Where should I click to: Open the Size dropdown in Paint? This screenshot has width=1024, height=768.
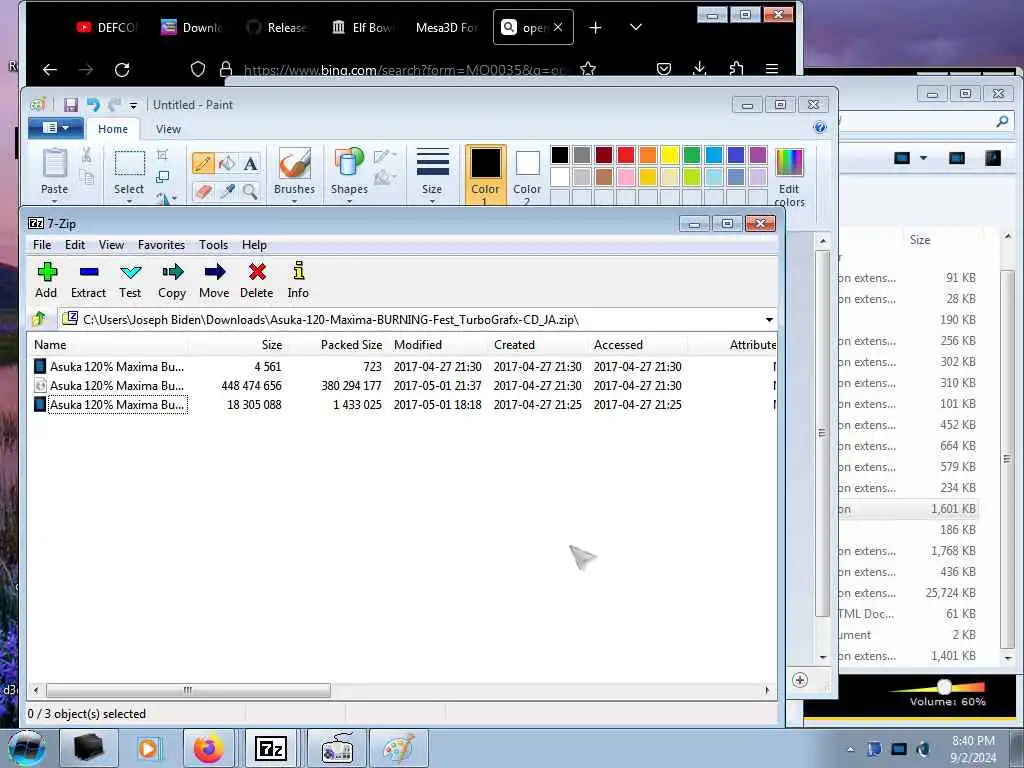(432, 173)
